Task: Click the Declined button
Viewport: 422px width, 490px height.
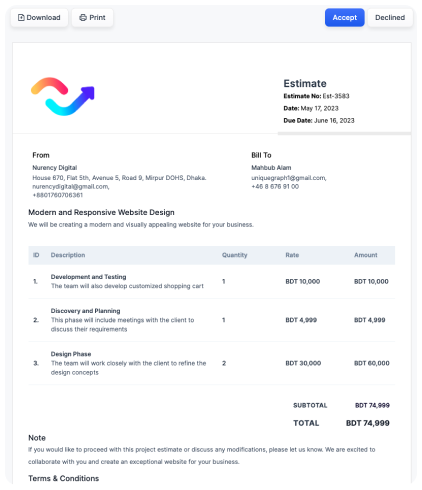Action: coord(390,18)
